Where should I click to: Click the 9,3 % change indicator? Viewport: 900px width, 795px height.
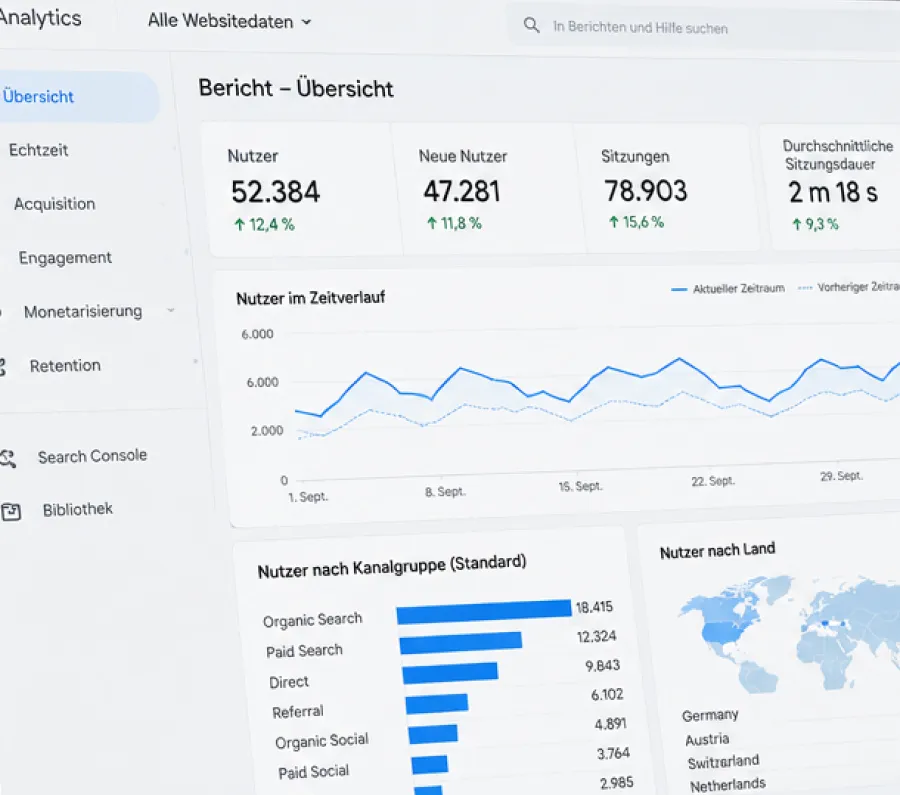[x=815, y=224]
